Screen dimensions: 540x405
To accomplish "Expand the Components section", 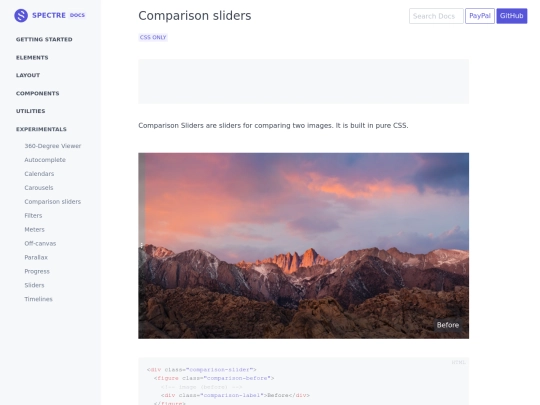I will coord(38,93).
